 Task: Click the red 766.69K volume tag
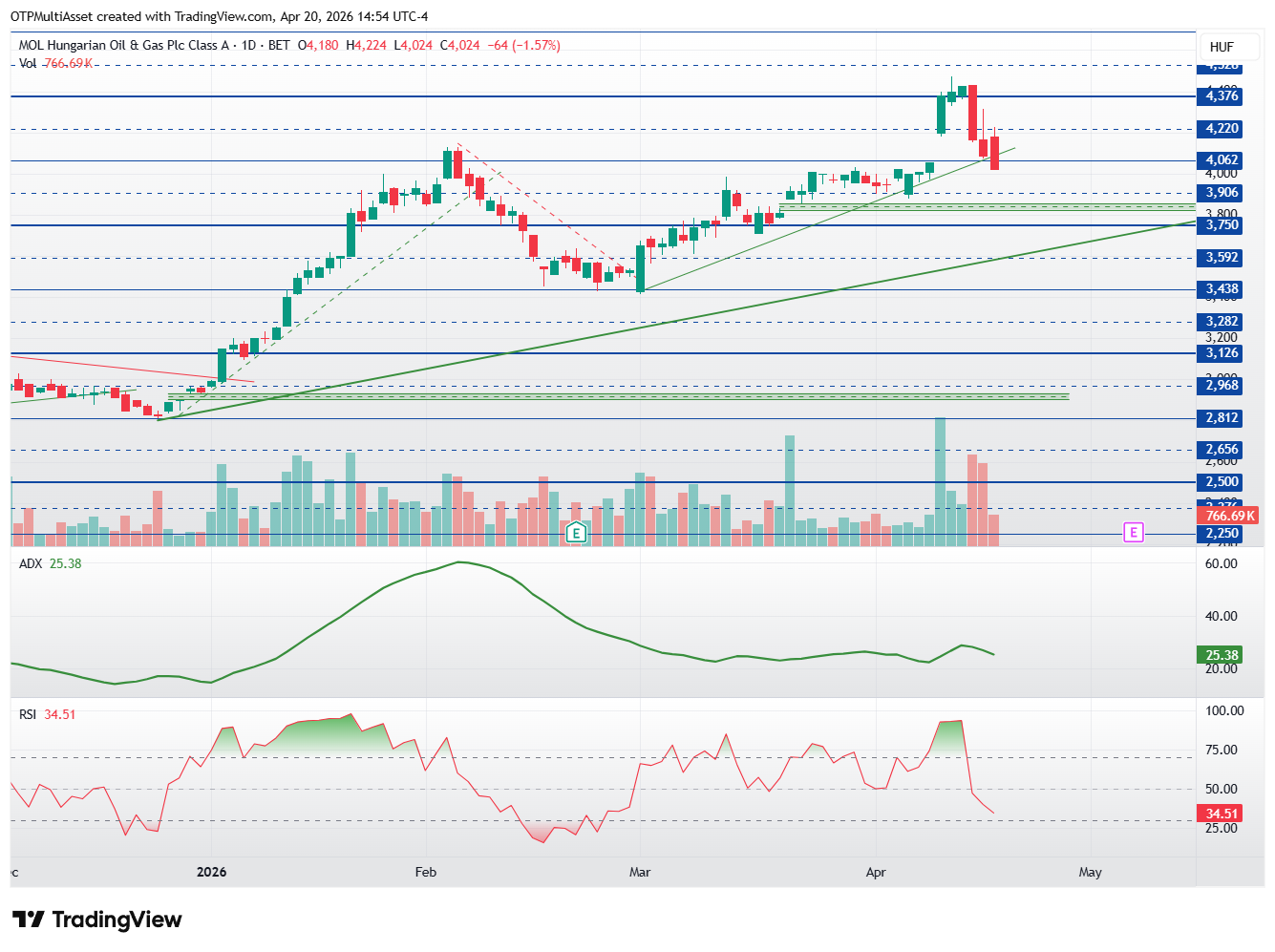[1228, 516]
